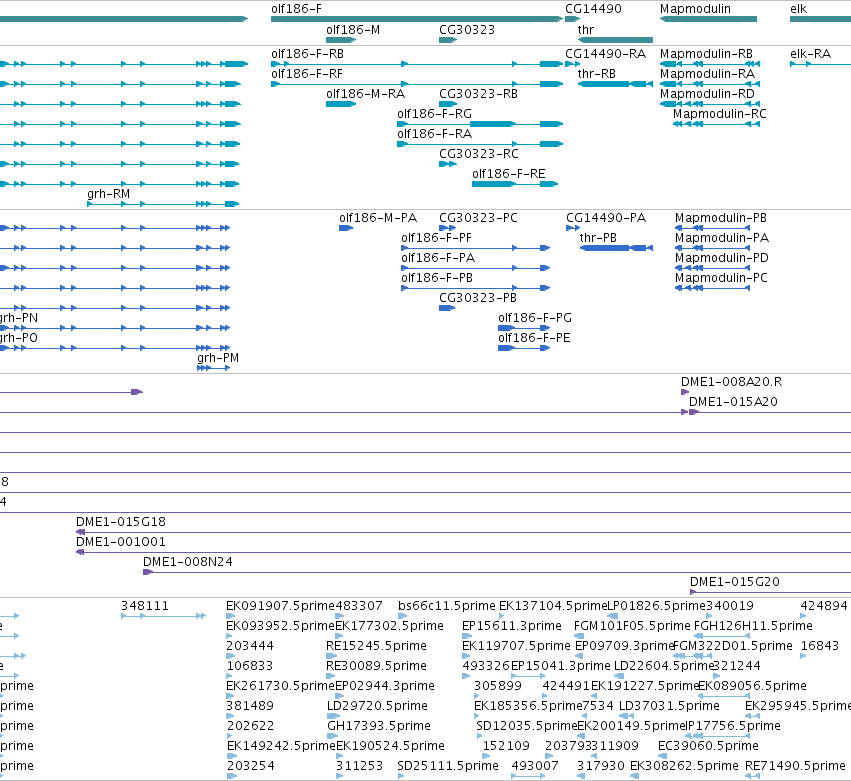Click transcript olf186-M-RA
851x781 pixels.
coord(341,104)
